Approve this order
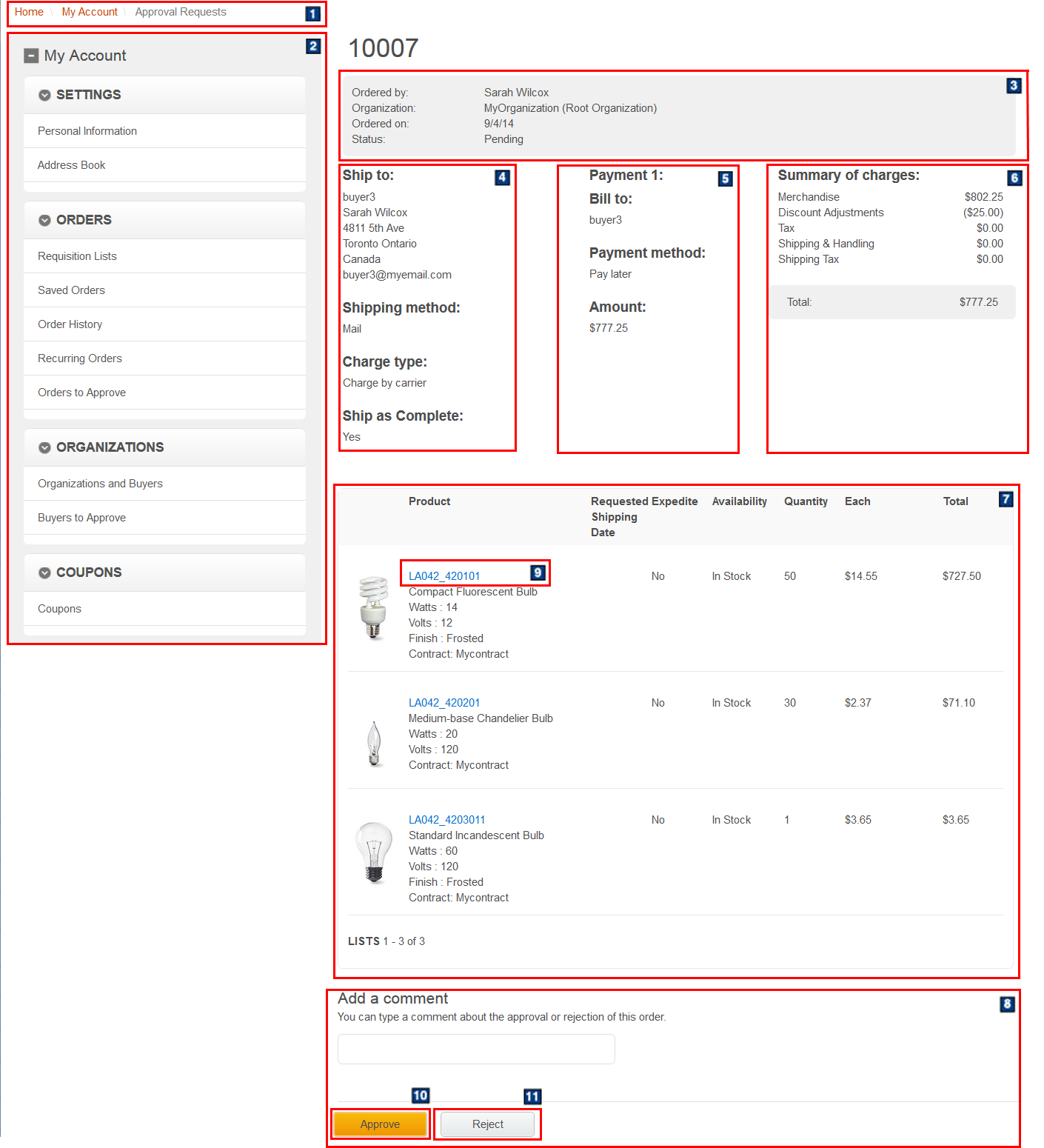Viewport: 1044px width, 1148px height. pyautogui.click(x=380, y=1124)
